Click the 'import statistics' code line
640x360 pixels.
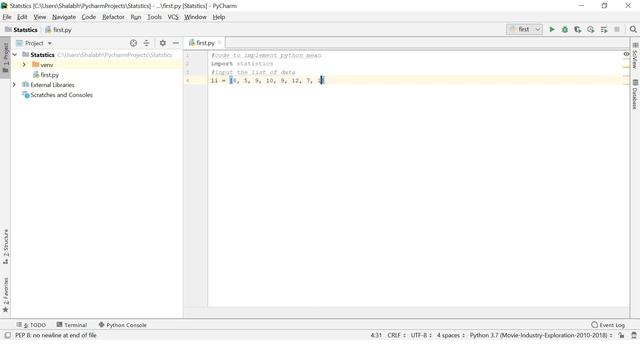click(x=242, y=64)
